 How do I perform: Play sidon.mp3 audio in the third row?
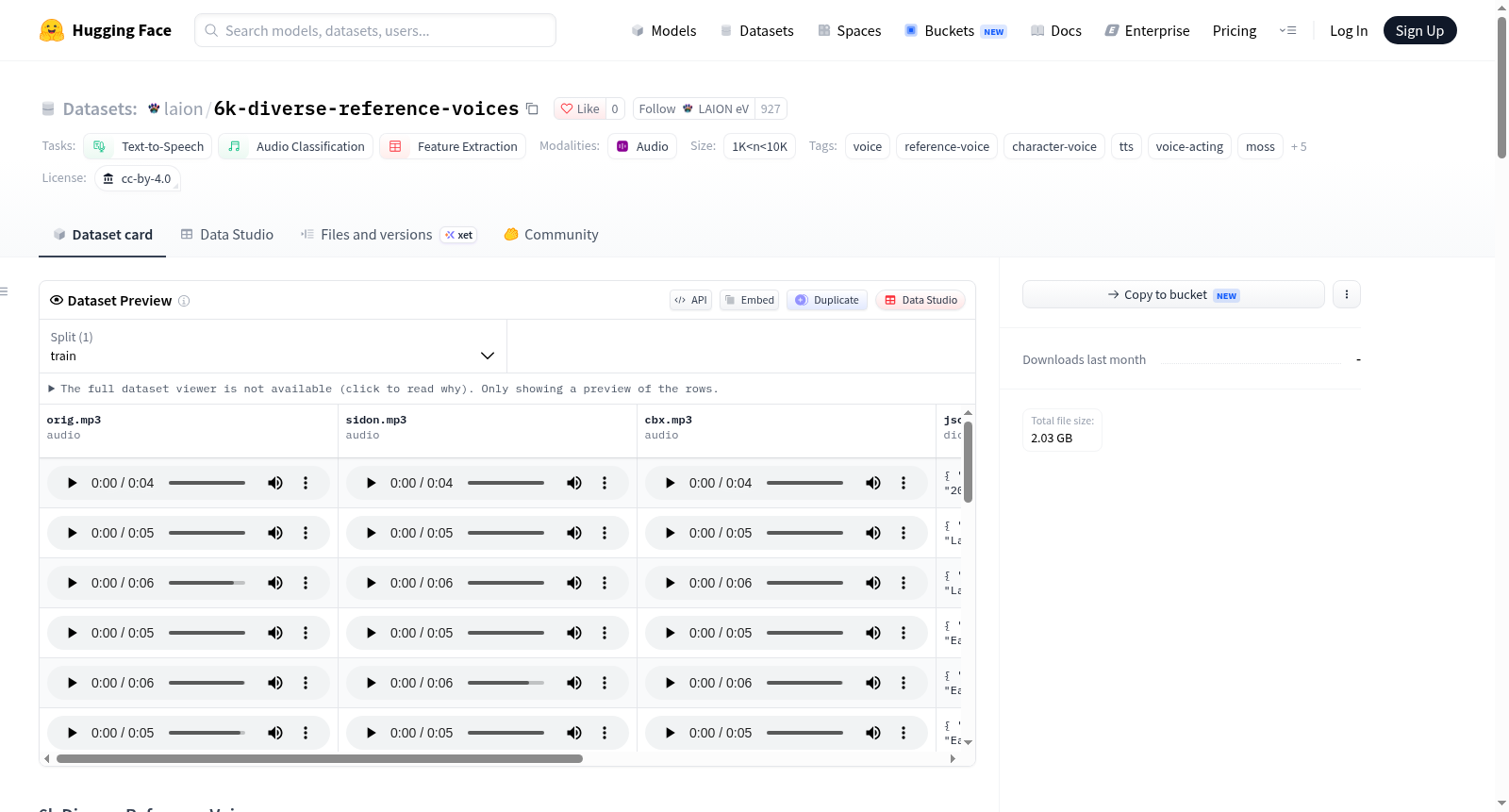click(371, 583)
